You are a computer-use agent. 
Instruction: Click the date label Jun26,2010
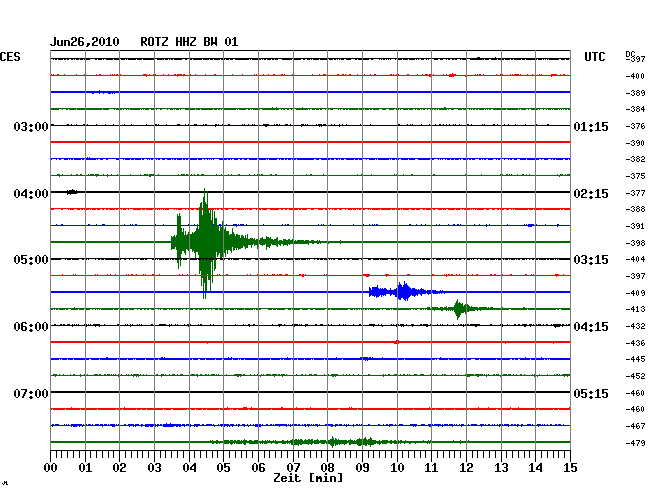(85, 42)
